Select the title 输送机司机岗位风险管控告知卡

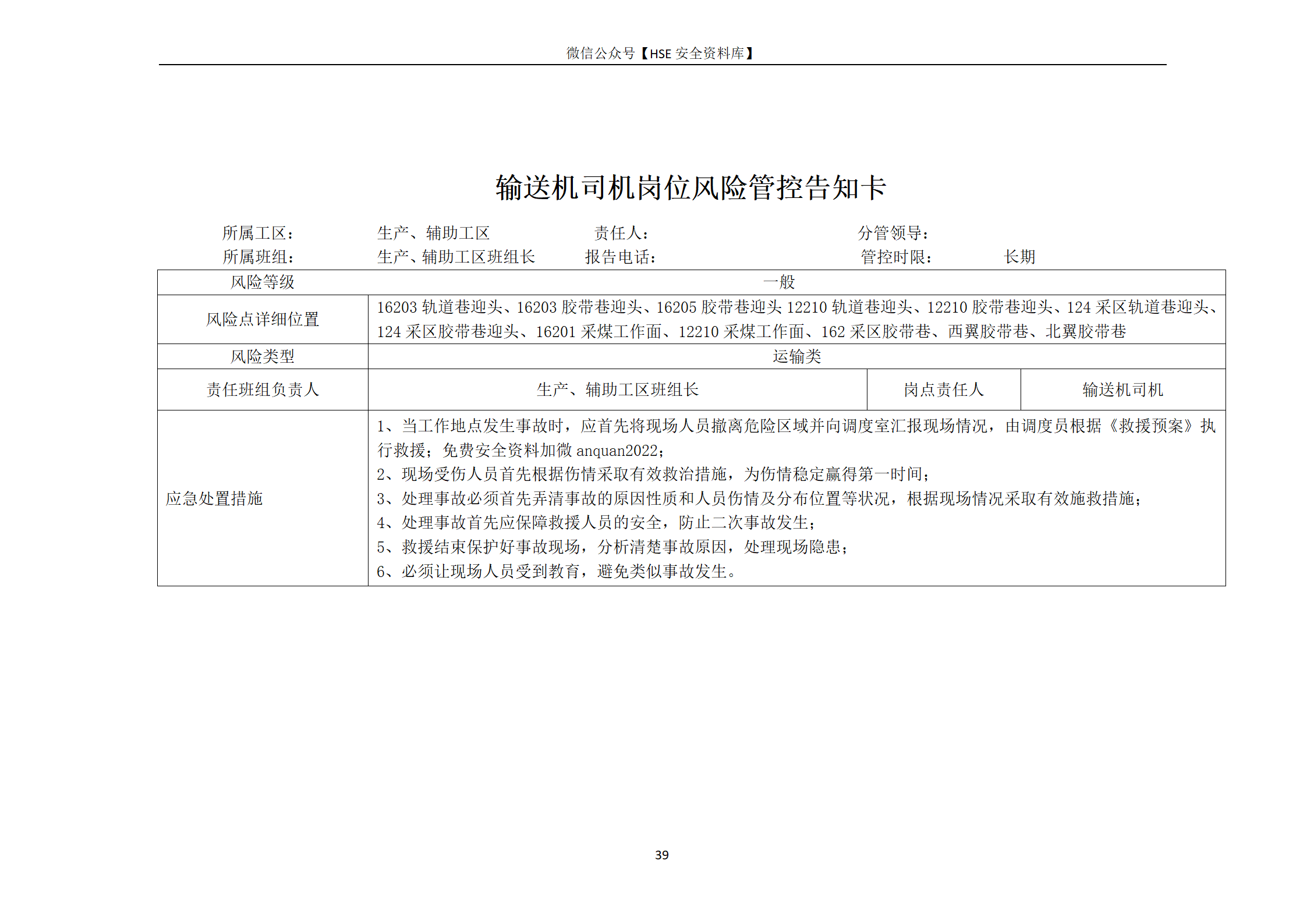[691, 187]
